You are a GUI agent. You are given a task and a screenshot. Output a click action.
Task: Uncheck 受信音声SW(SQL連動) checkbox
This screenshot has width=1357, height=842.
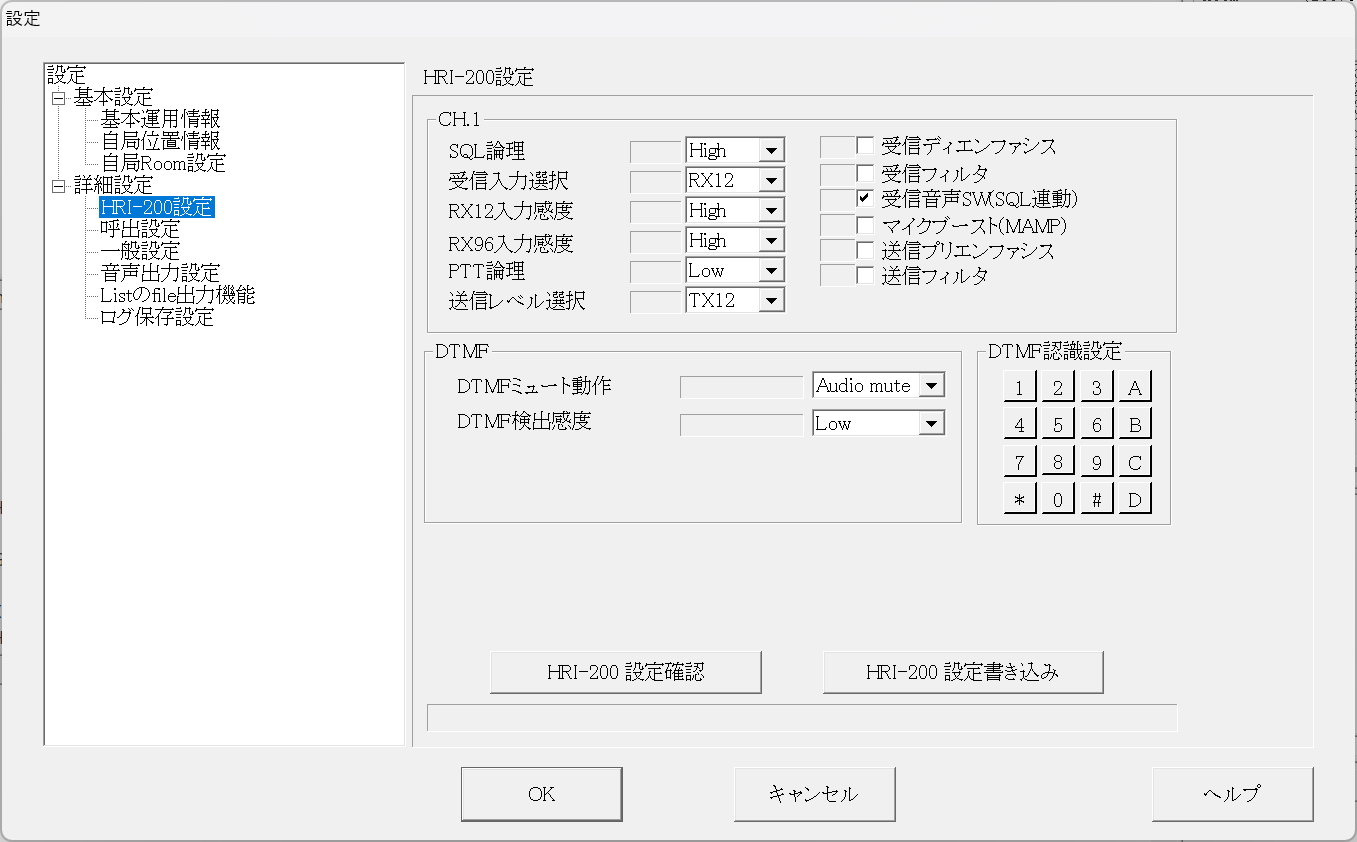pyautogui.click(x=864, y=198)
